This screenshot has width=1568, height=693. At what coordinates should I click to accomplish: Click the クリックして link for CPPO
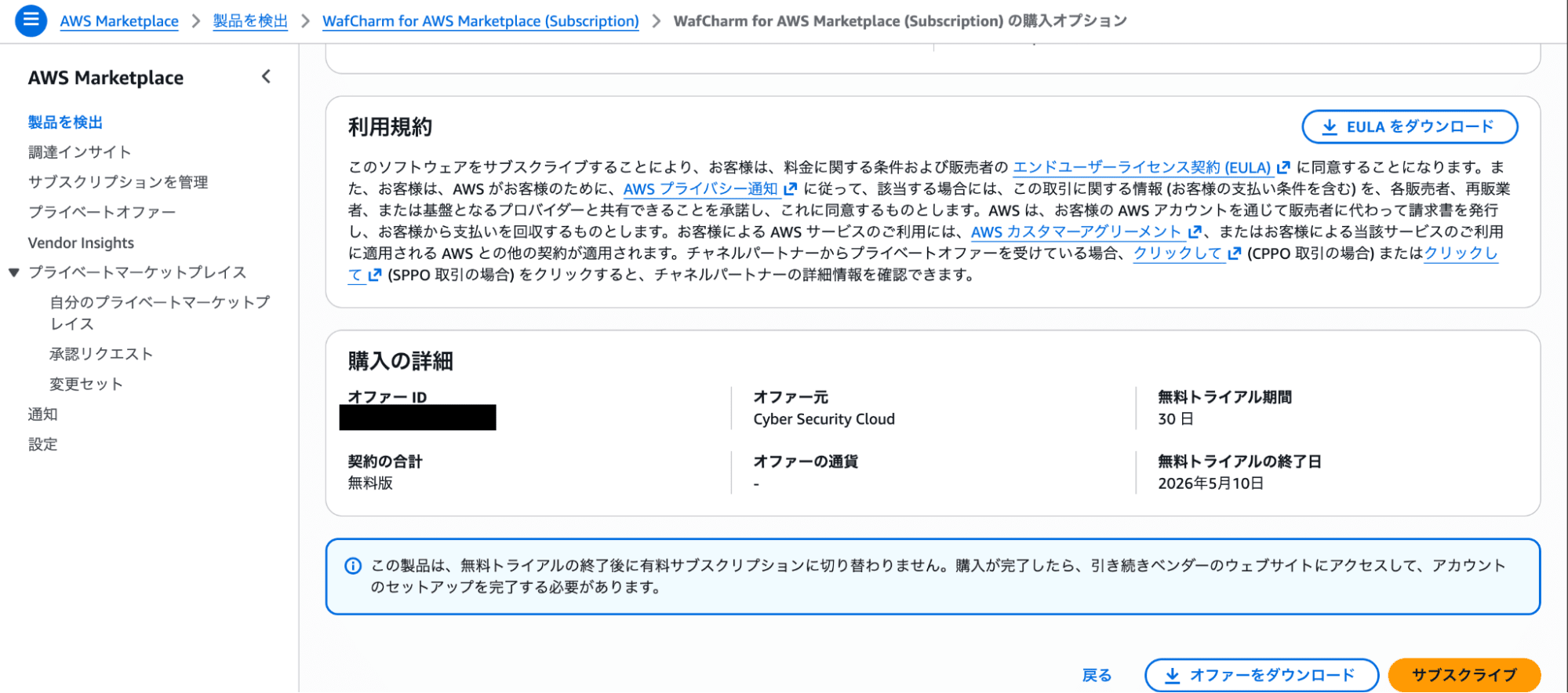(1177, 253)
